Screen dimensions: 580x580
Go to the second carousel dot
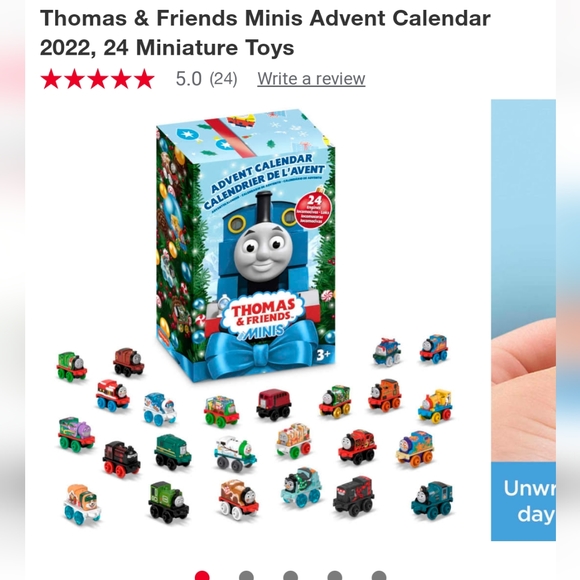(x=246, y=576)
